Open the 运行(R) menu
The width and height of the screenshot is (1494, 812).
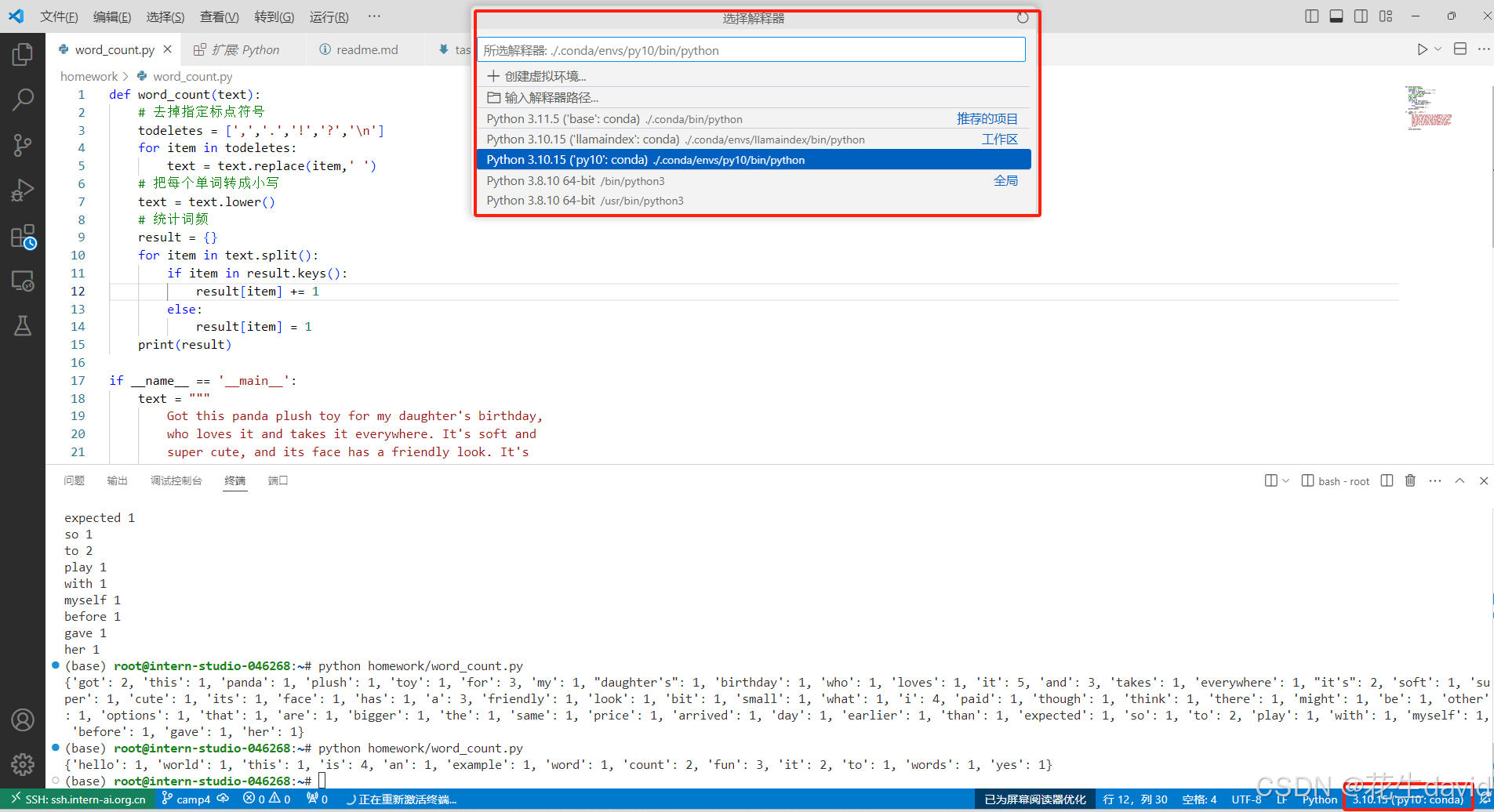coord(329,16)
